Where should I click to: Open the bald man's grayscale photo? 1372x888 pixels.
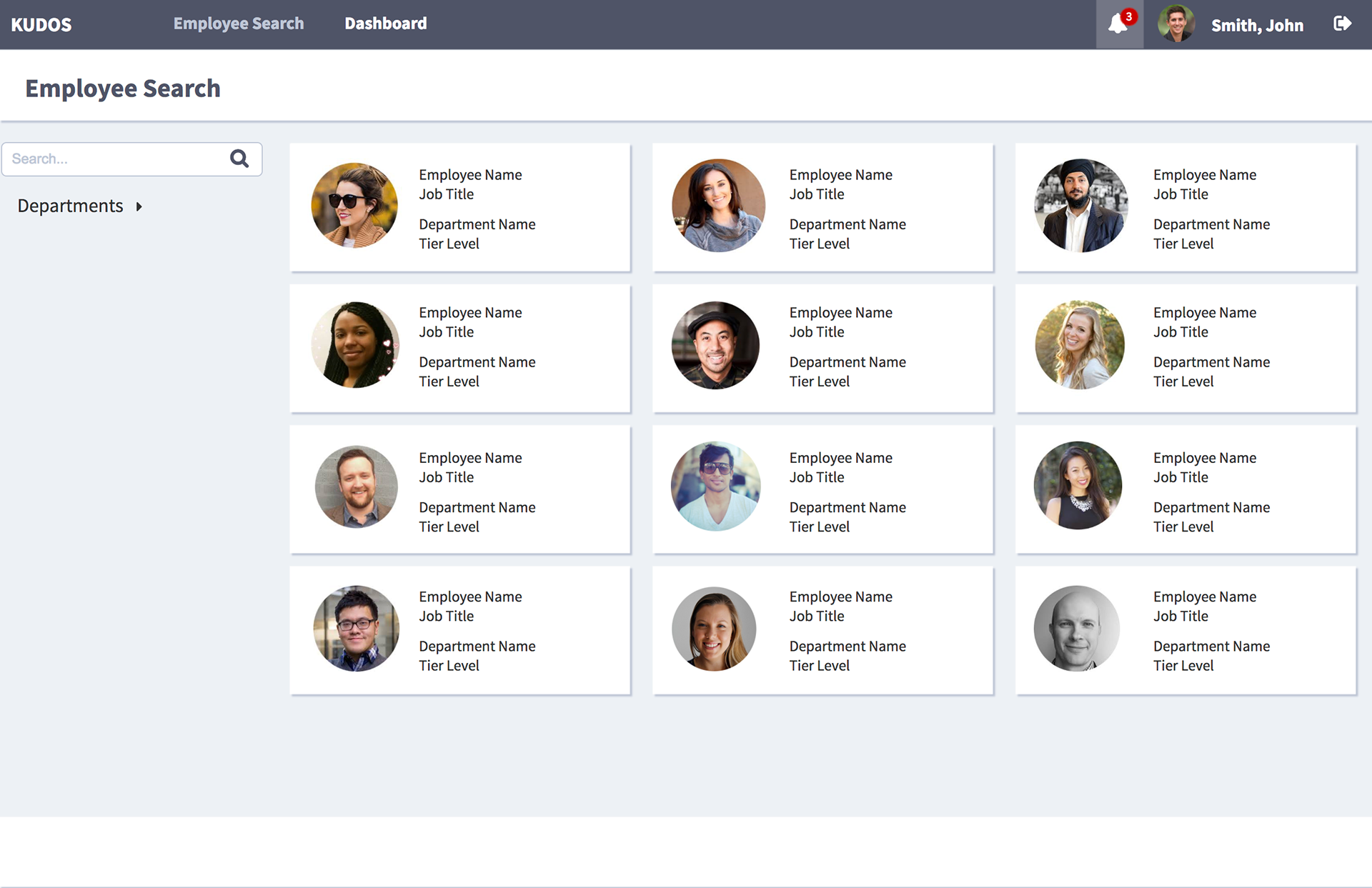coord(1076,629)
